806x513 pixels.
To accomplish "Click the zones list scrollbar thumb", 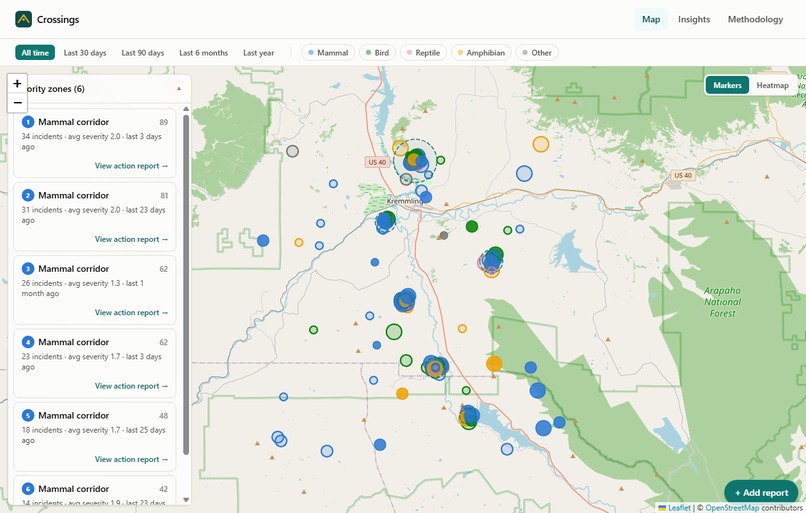I will tap(186, 284).
